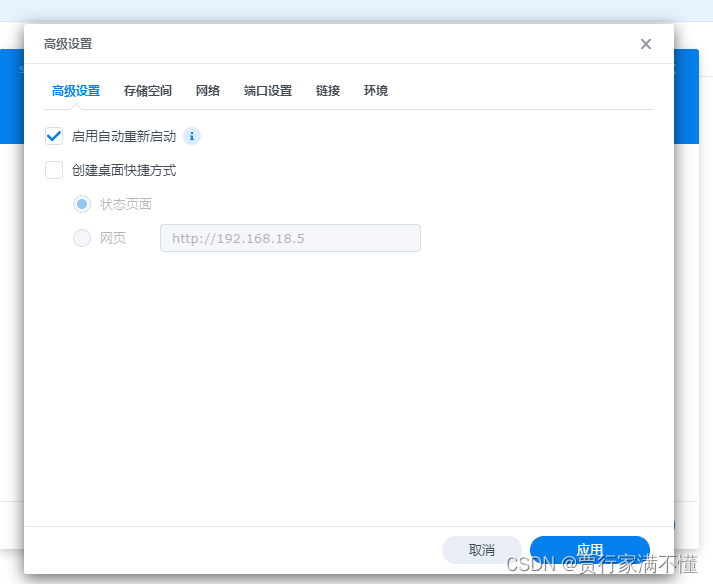
Task: Click the info icon beside 启用自动重新启动
Action: point(192,136)
